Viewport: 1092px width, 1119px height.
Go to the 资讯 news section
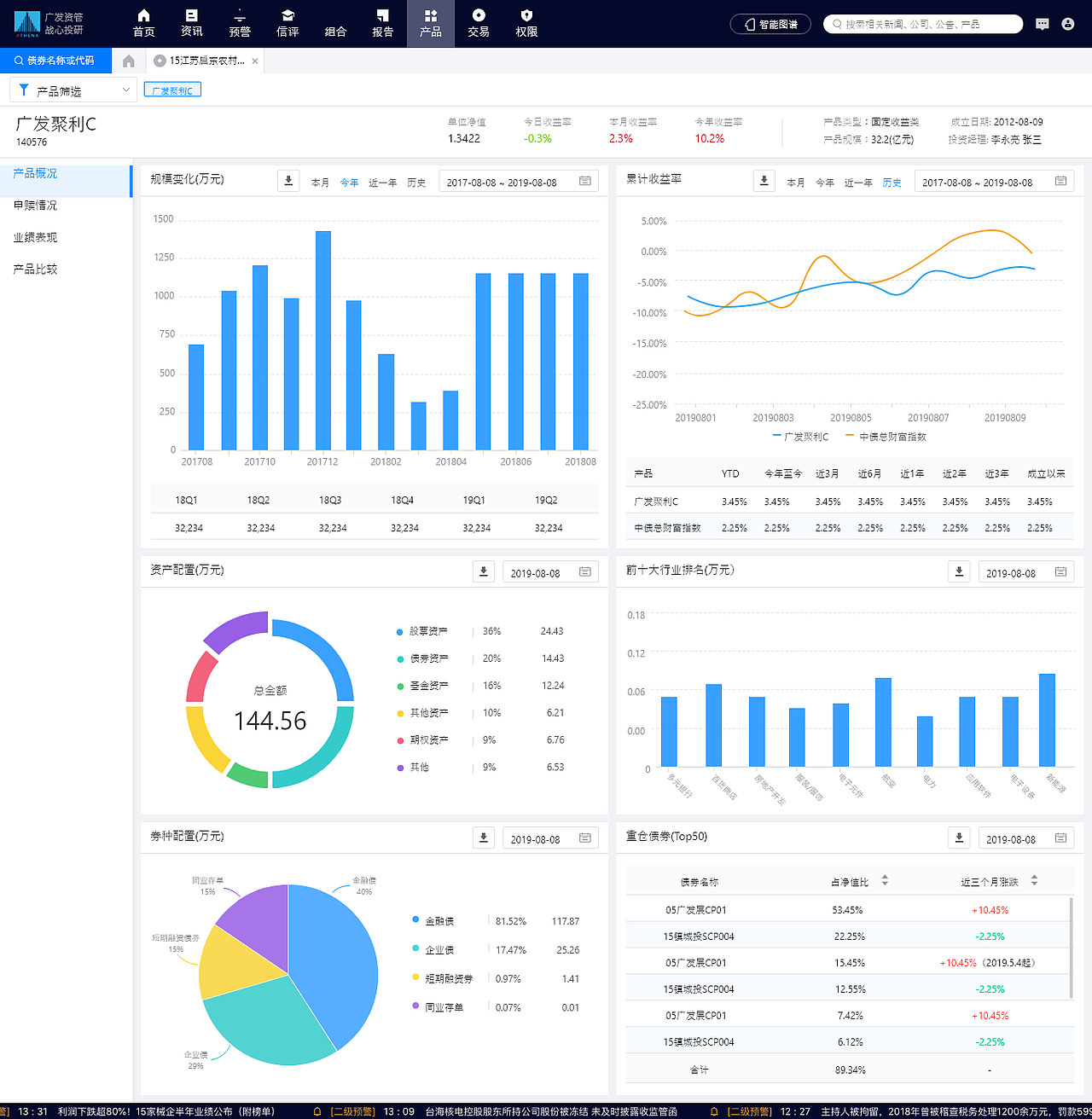pos(192,24)
